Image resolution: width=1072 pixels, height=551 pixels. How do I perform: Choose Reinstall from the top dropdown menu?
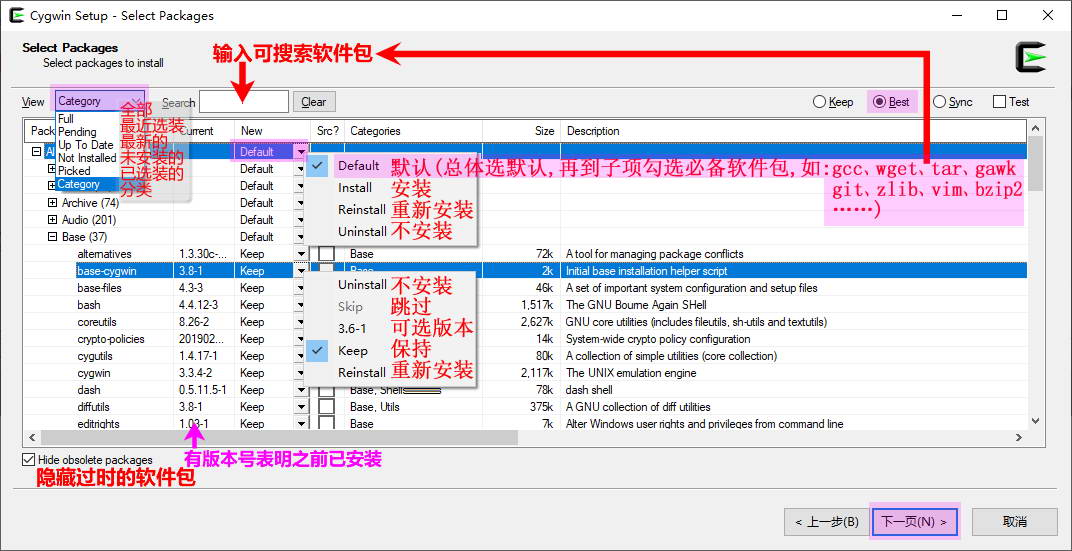coord(361,210)
